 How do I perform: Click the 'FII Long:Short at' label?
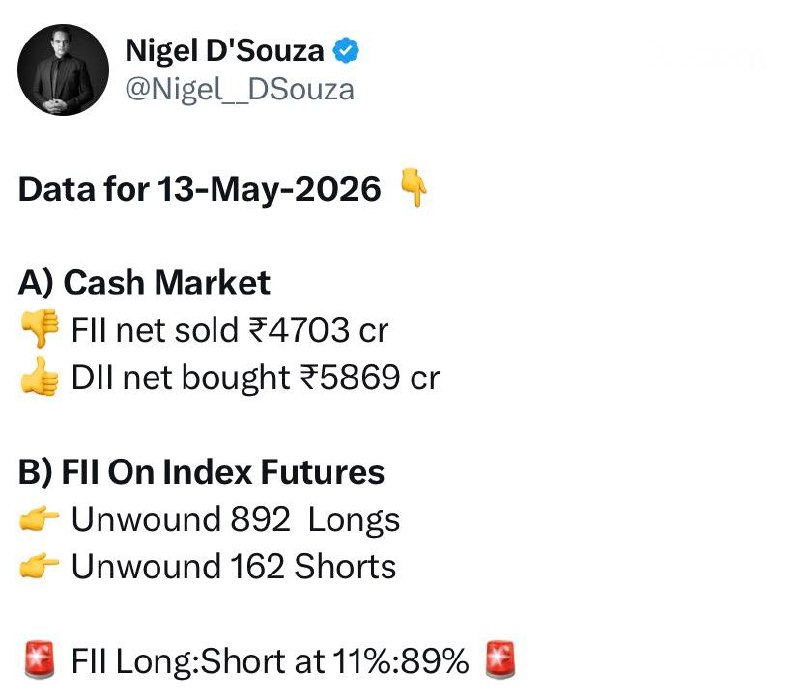pos(198,662)
